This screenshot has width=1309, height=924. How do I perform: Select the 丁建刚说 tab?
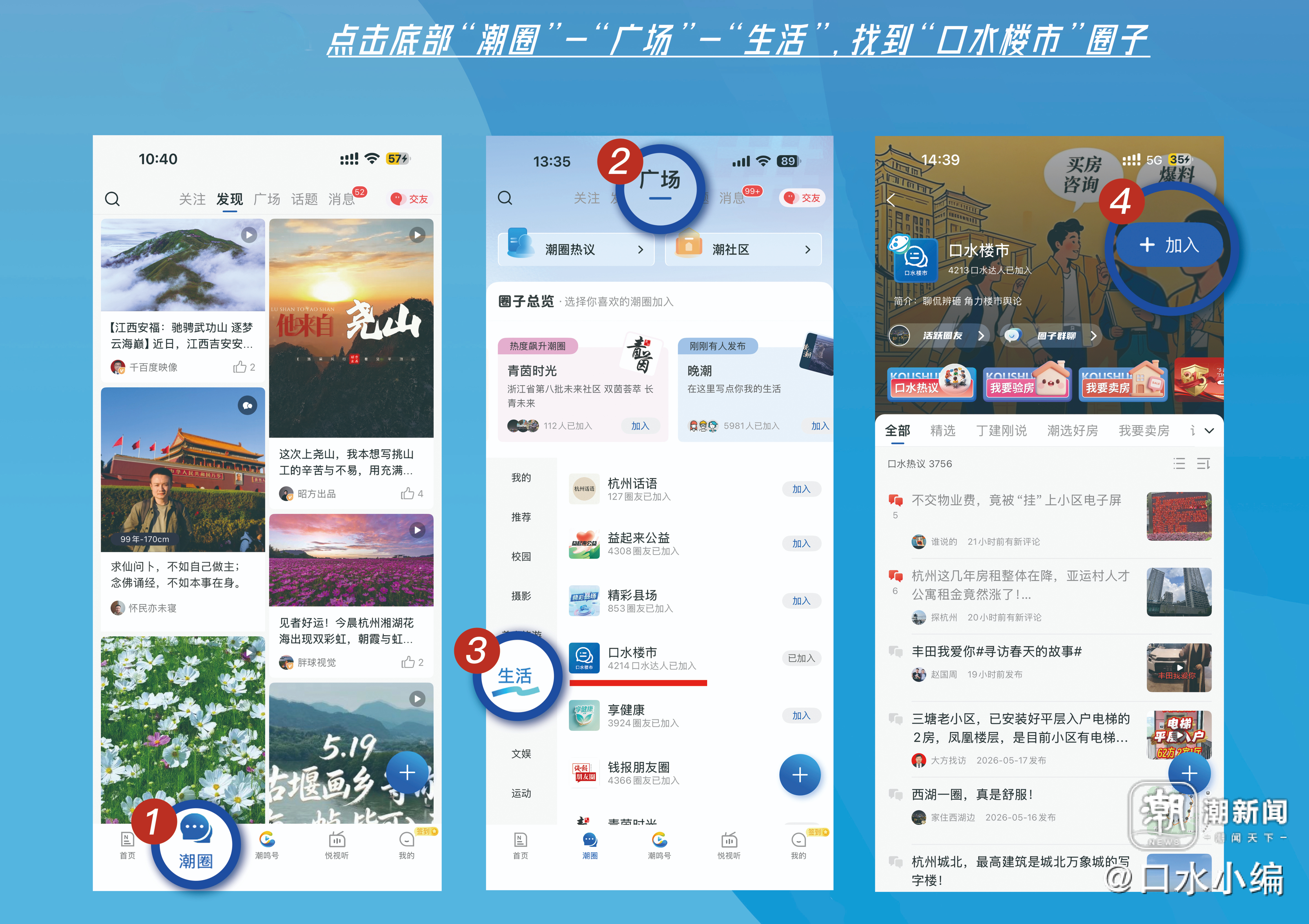click(x=1001, y=431)
